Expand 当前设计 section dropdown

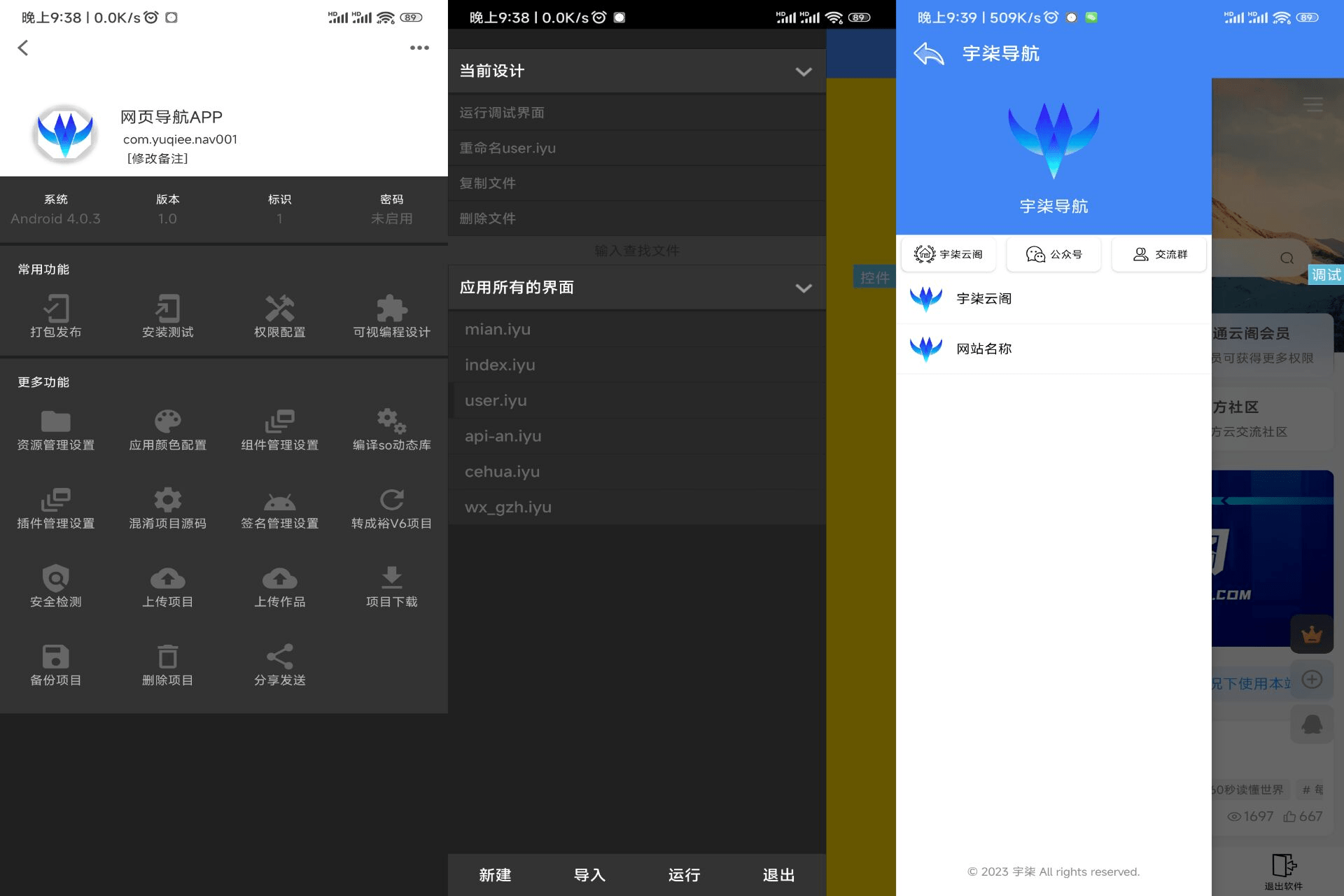804,71
